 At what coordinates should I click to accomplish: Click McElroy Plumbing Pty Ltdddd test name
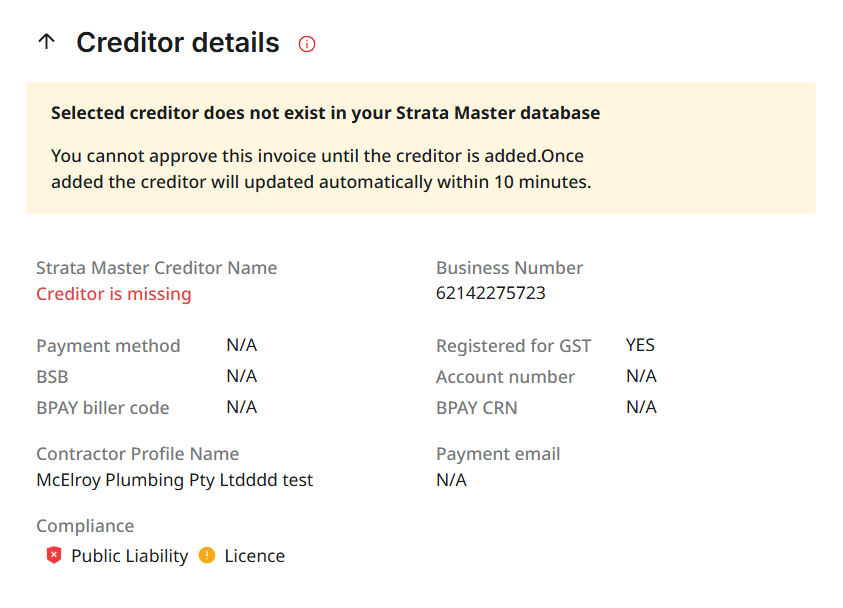(174, 480)
